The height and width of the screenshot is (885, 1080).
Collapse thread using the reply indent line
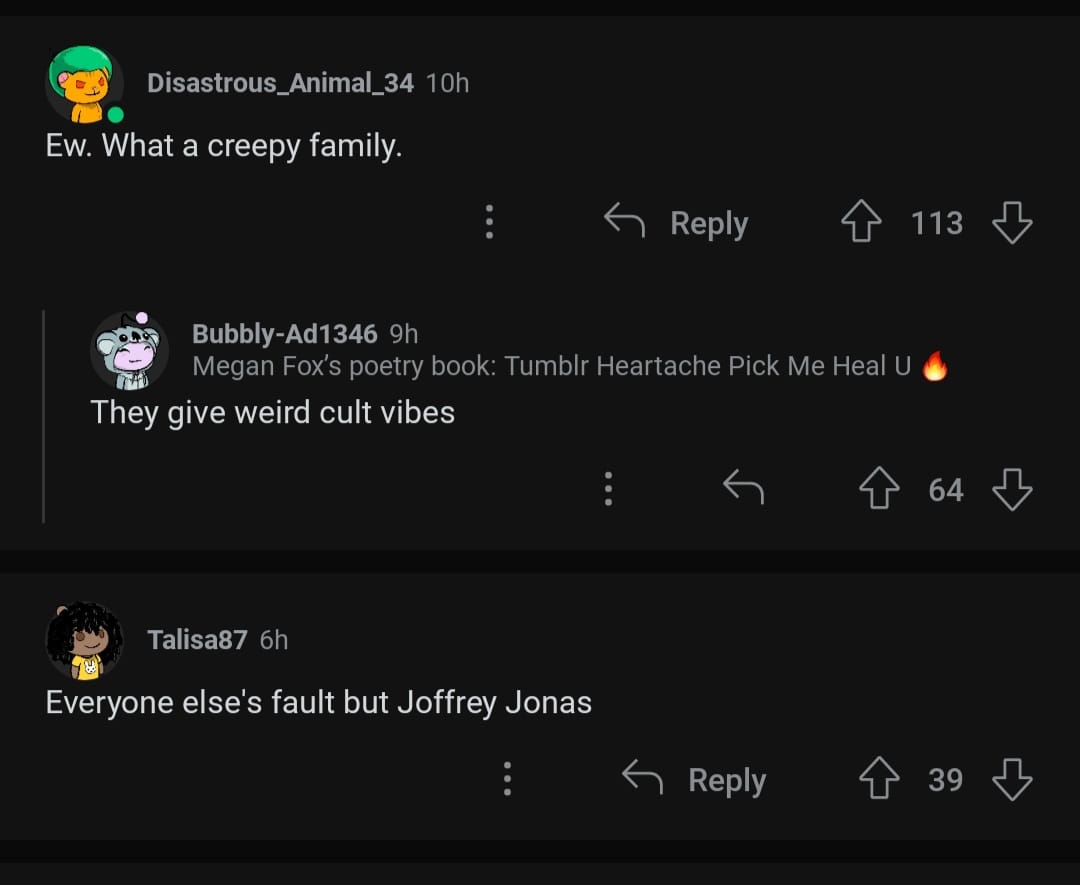click(43, 416)
